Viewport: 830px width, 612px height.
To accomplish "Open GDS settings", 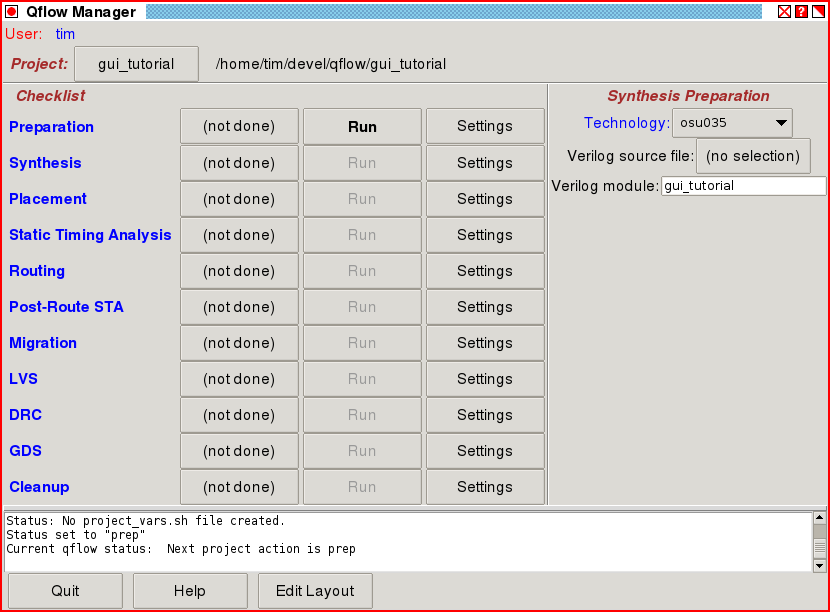I will (x=485, y=451).
